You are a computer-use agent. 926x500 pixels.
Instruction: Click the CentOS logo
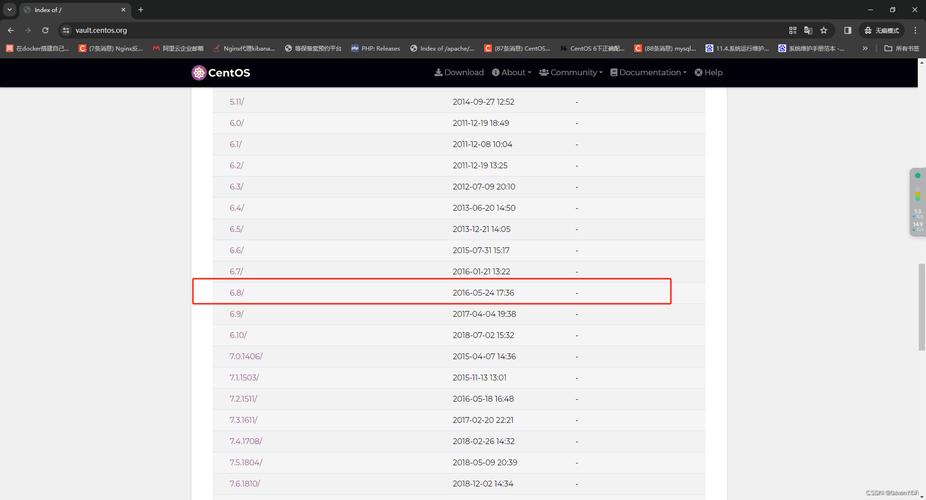221,73
